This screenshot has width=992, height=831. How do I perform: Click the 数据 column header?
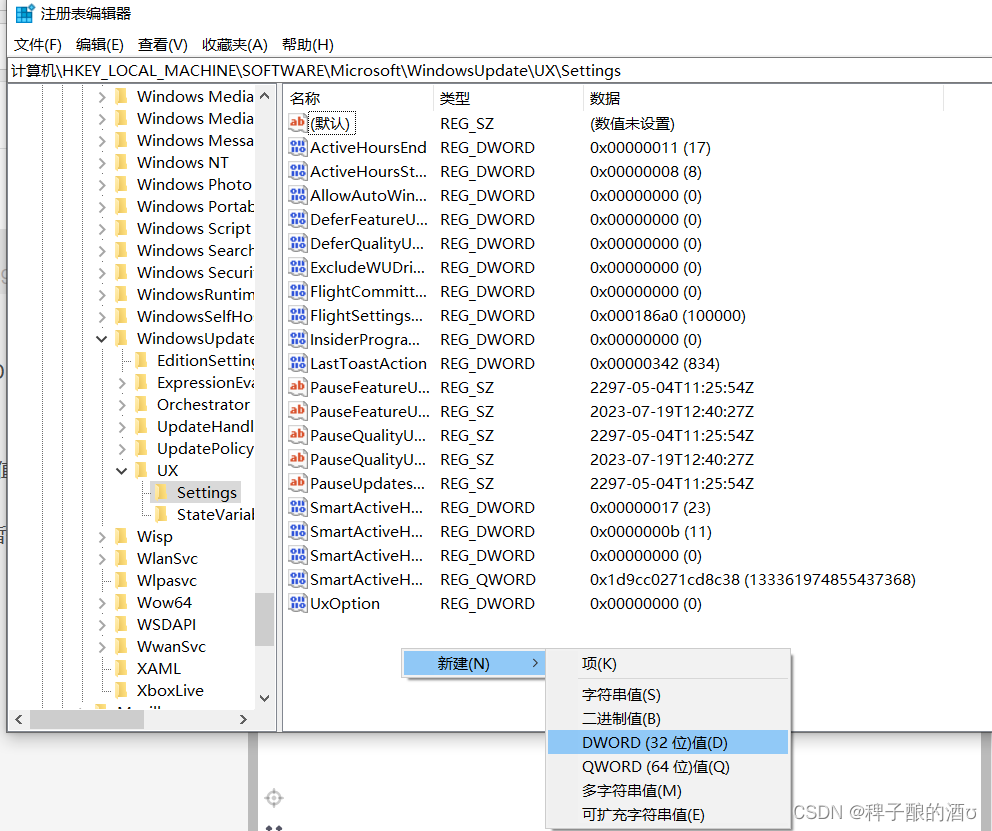(762, 99)
